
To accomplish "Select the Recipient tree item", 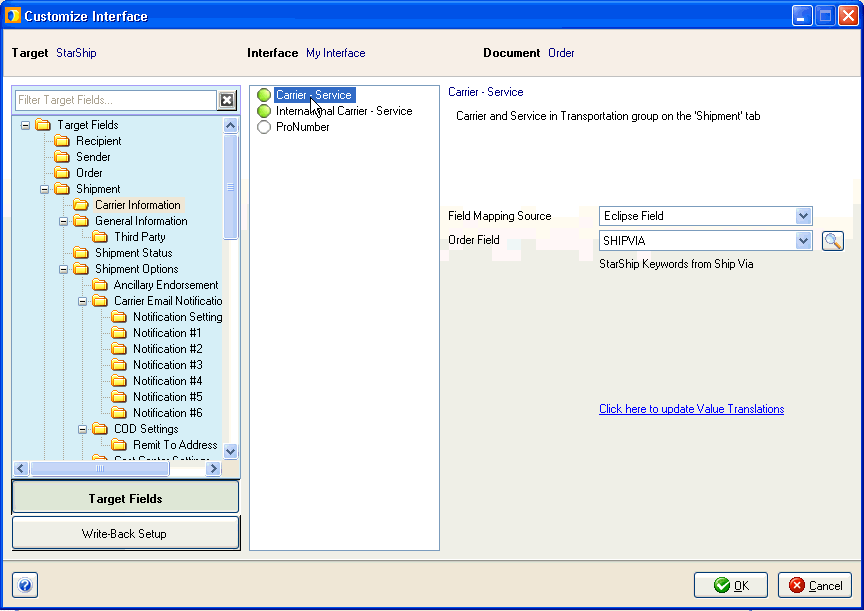I will [x=99, y=141].
